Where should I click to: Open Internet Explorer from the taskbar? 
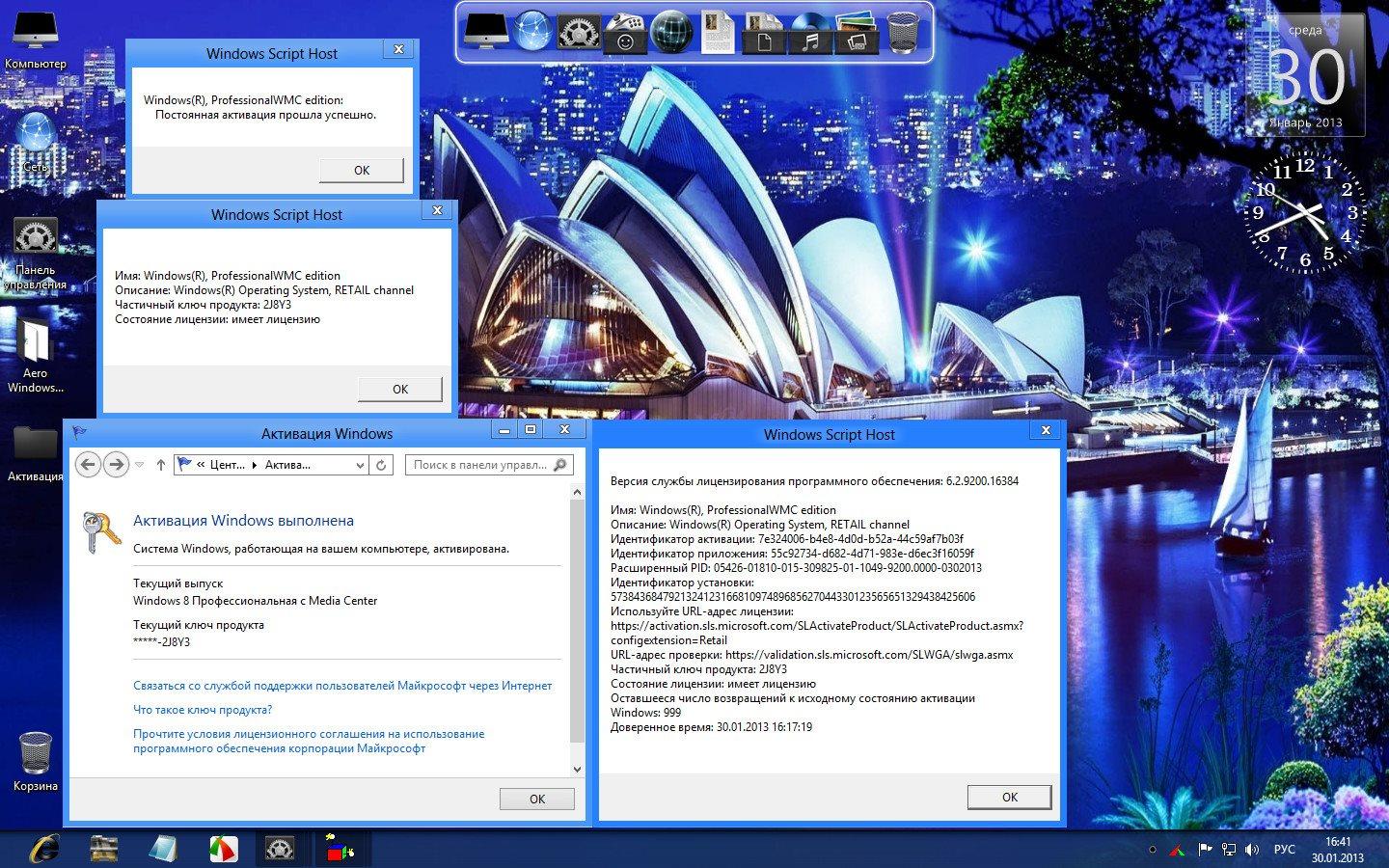(43, 849)
